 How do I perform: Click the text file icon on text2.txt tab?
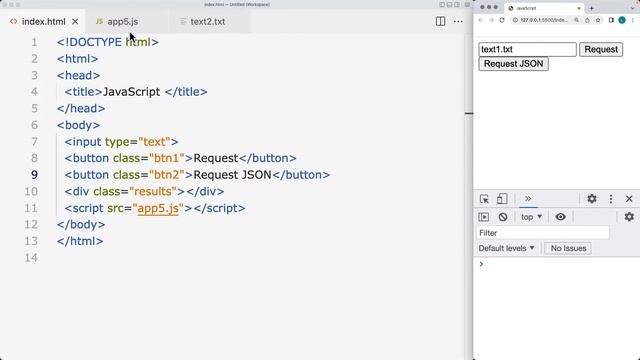pyautogui.click(x=183, y=21)
